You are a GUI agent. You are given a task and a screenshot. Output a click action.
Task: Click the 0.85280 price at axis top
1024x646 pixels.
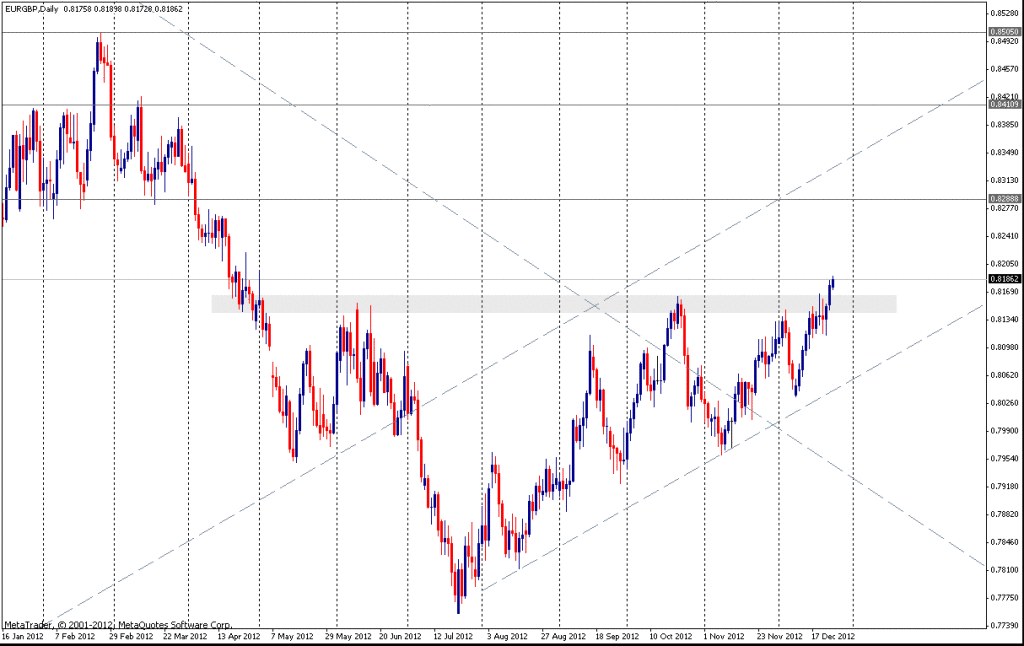[x=1003, y=13]
